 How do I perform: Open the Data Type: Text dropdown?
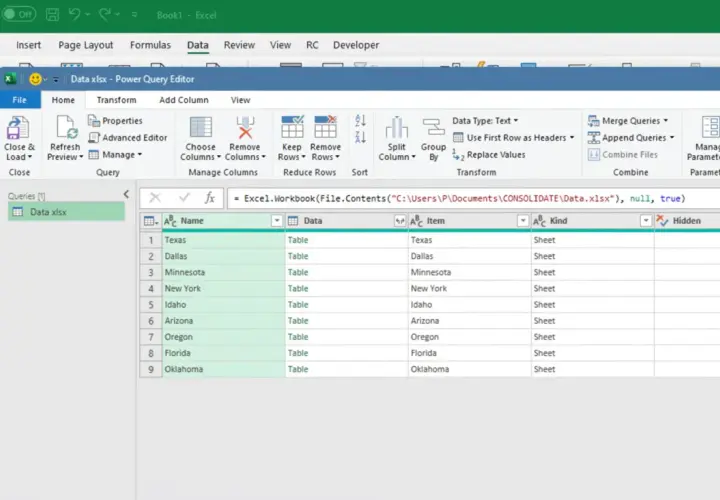tap(485, 121)
